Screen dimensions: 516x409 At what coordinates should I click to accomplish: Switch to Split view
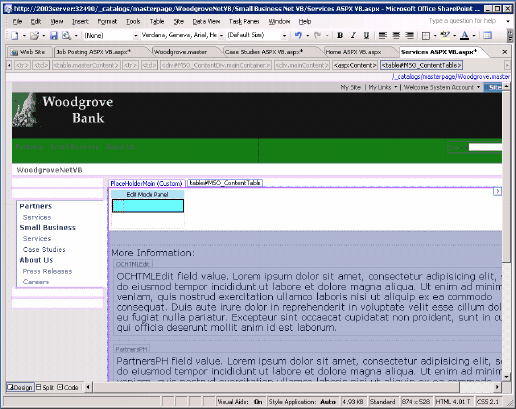click(x=45, y=387)
